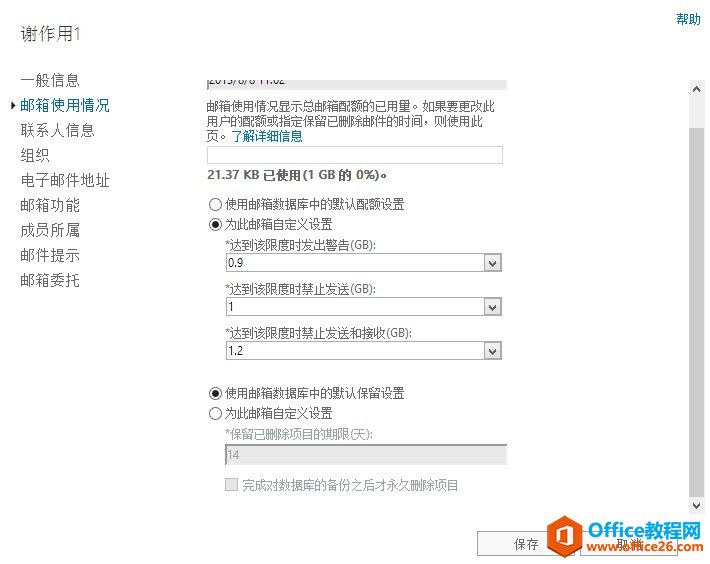Viewport: 710px width, 564px height.
Task: Open the prohibit send limit dropdown (1)
Action: (x=491, y=307)
